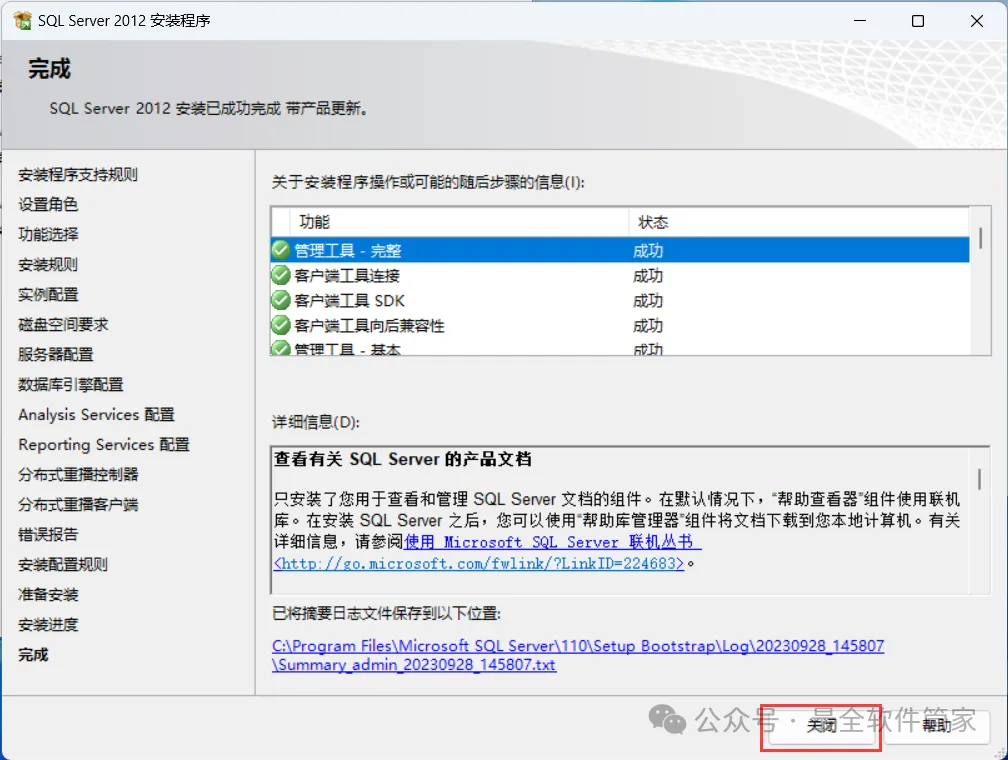Select 数据库引擎配置 step in sidebar

pyautogui.click(x=71, y=385)
